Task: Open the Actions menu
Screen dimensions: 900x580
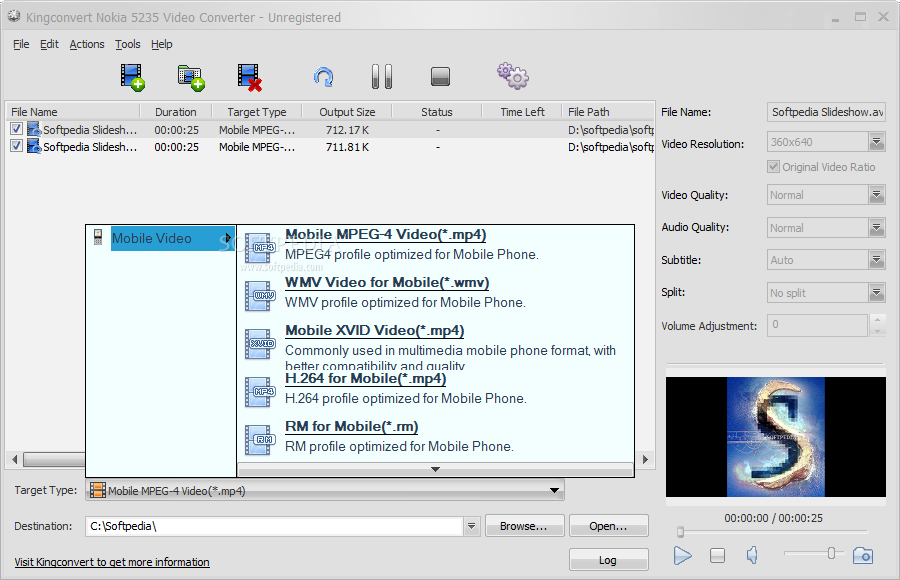Action: 87,44
